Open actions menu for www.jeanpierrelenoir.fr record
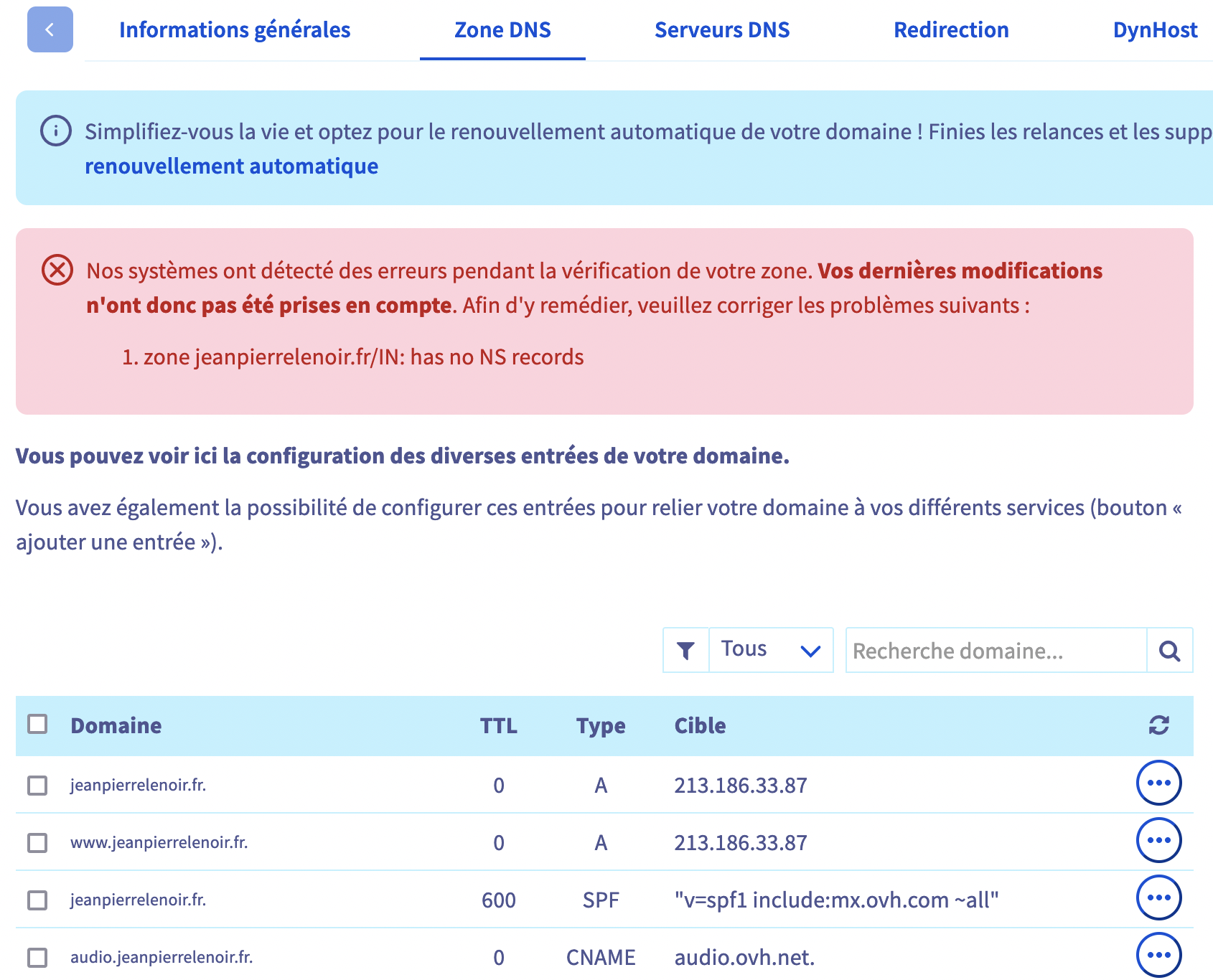This screenshot has width=1213, height=980. pos(1158,840)
